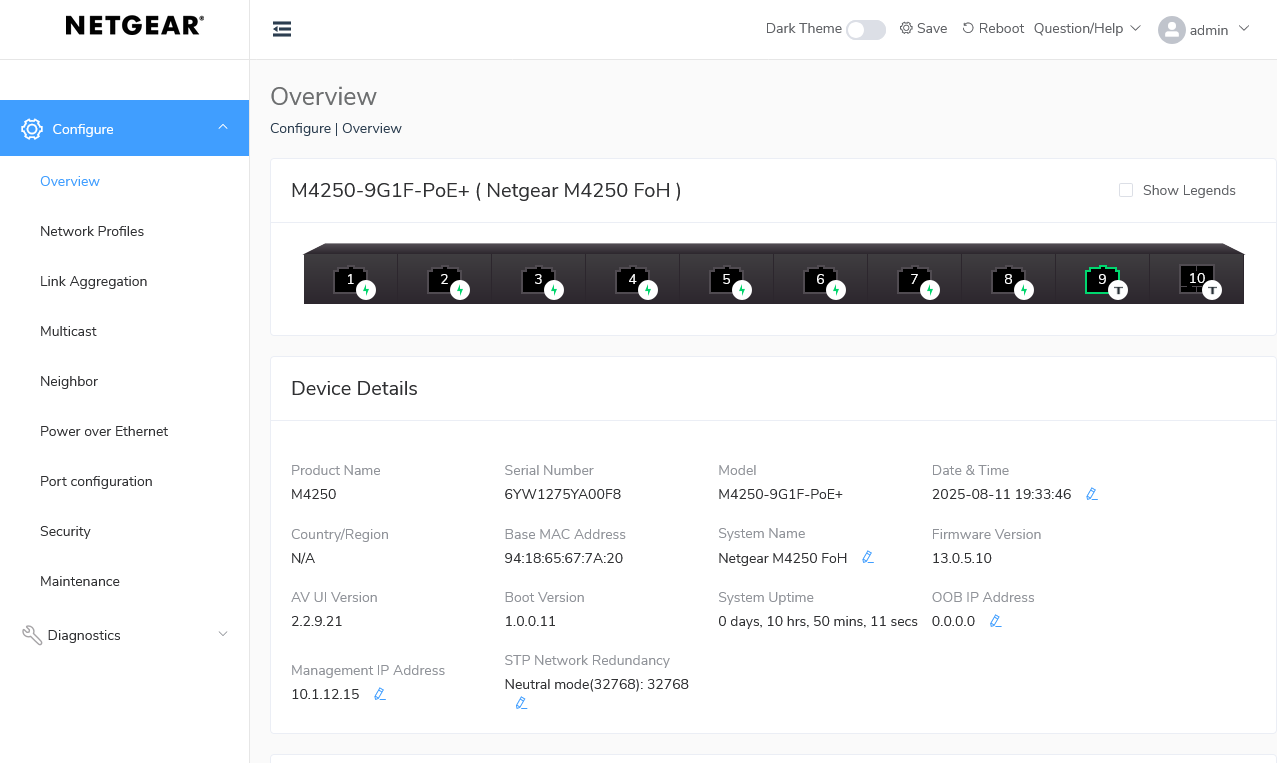Screen dimensions: 1277x763
Task: Click Overview in the breadcrumb
Action: tap(372, 128)
